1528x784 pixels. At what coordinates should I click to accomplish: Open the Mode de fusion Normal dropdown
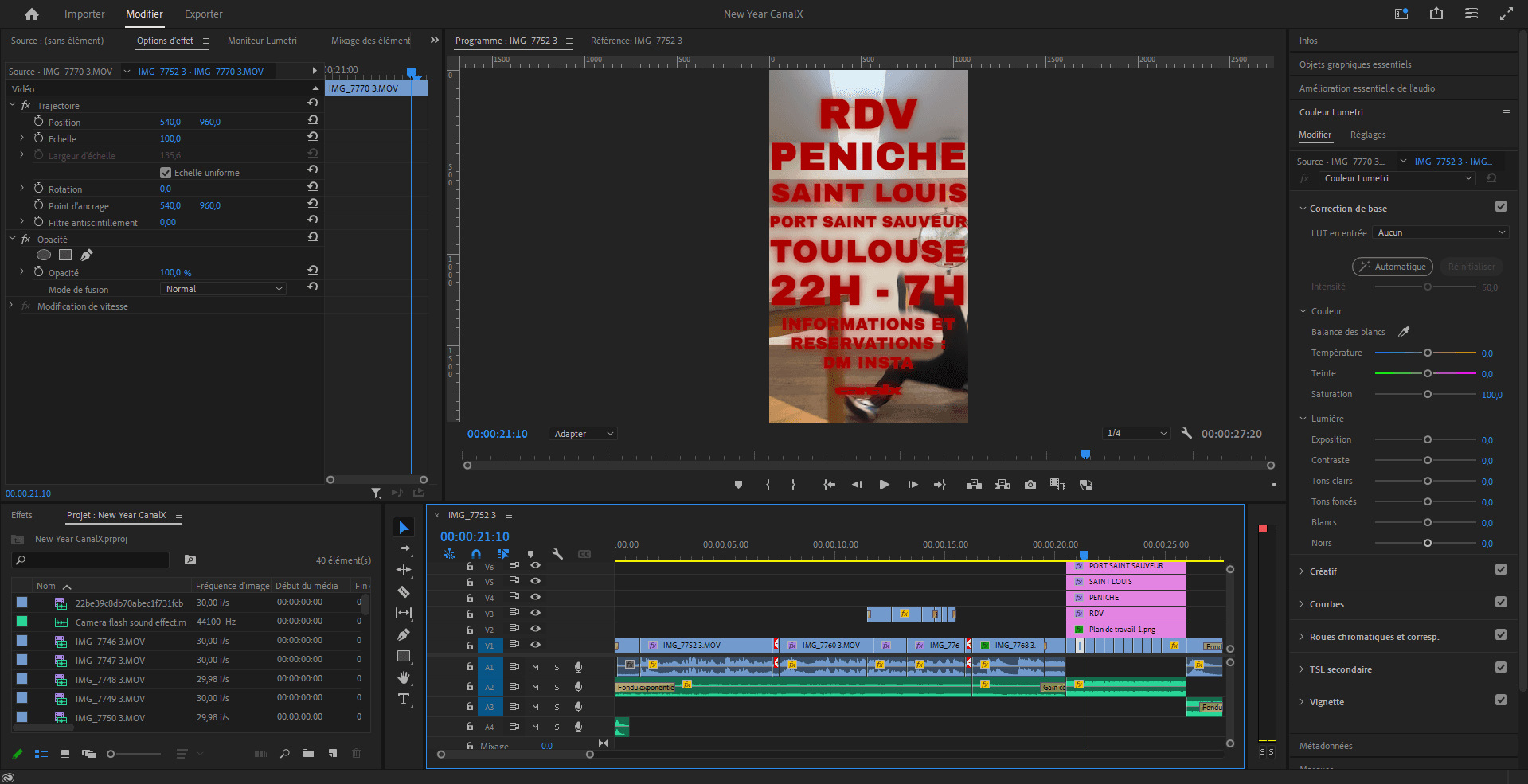[x=224, y=289]
